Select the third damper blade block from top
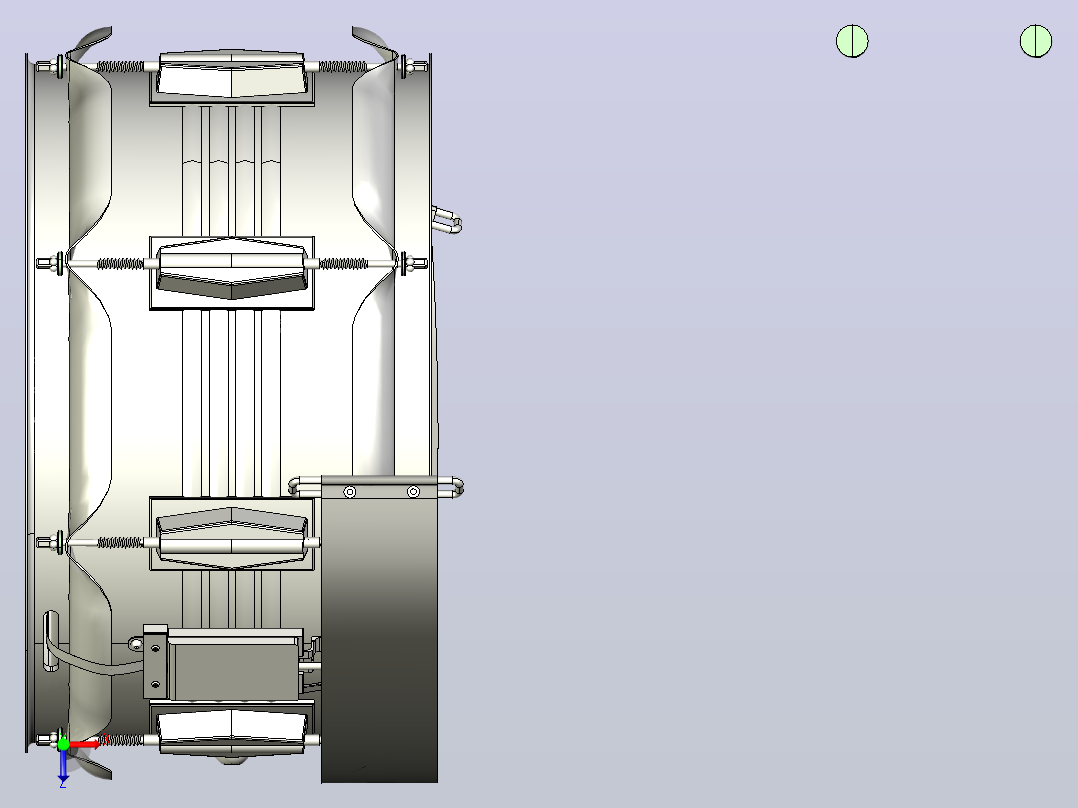The width and height of the screenshot is (1078, 808). [232, 534]
